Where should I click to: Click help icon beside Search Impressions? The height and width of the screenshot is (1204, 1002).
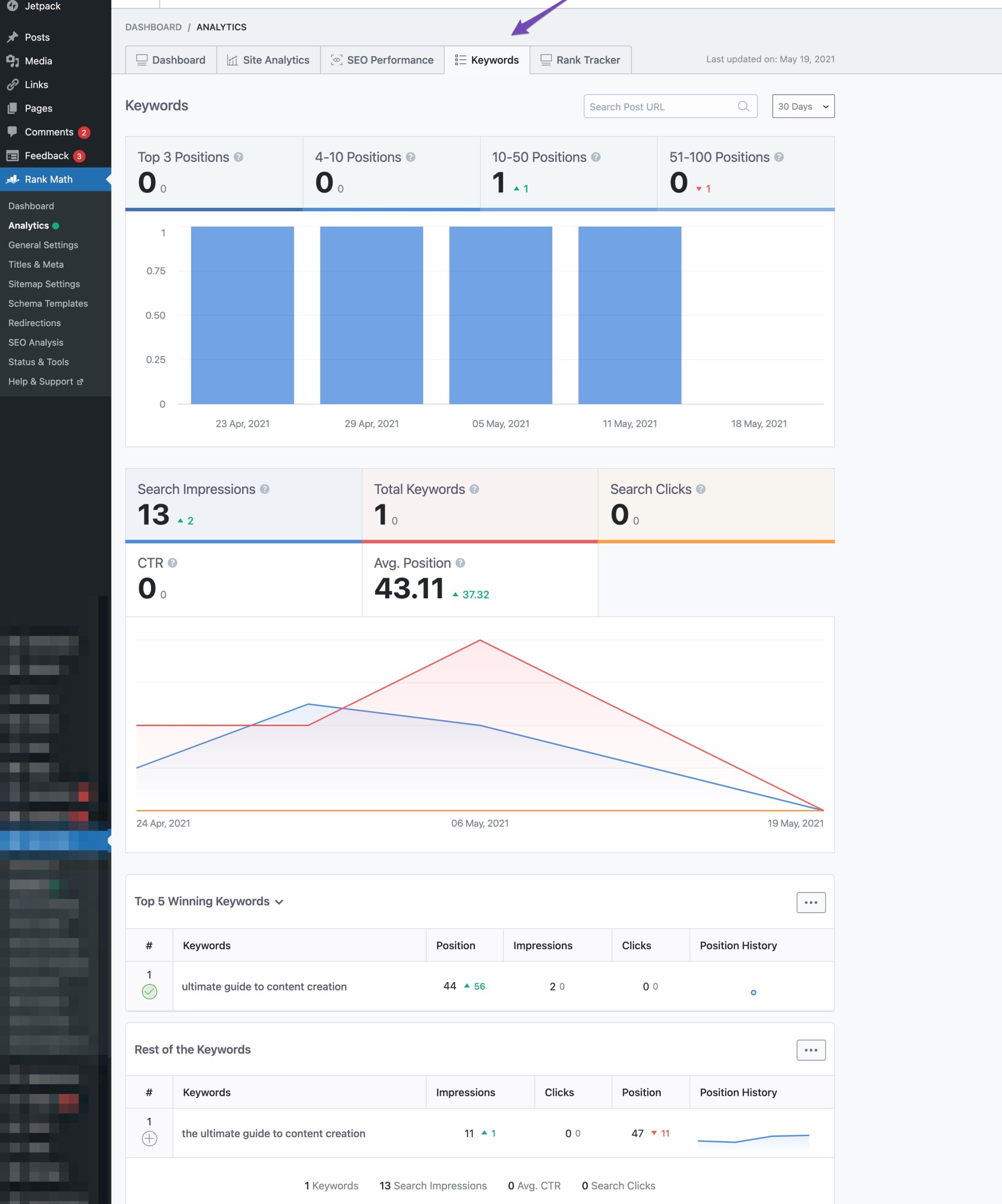point(264,489)
